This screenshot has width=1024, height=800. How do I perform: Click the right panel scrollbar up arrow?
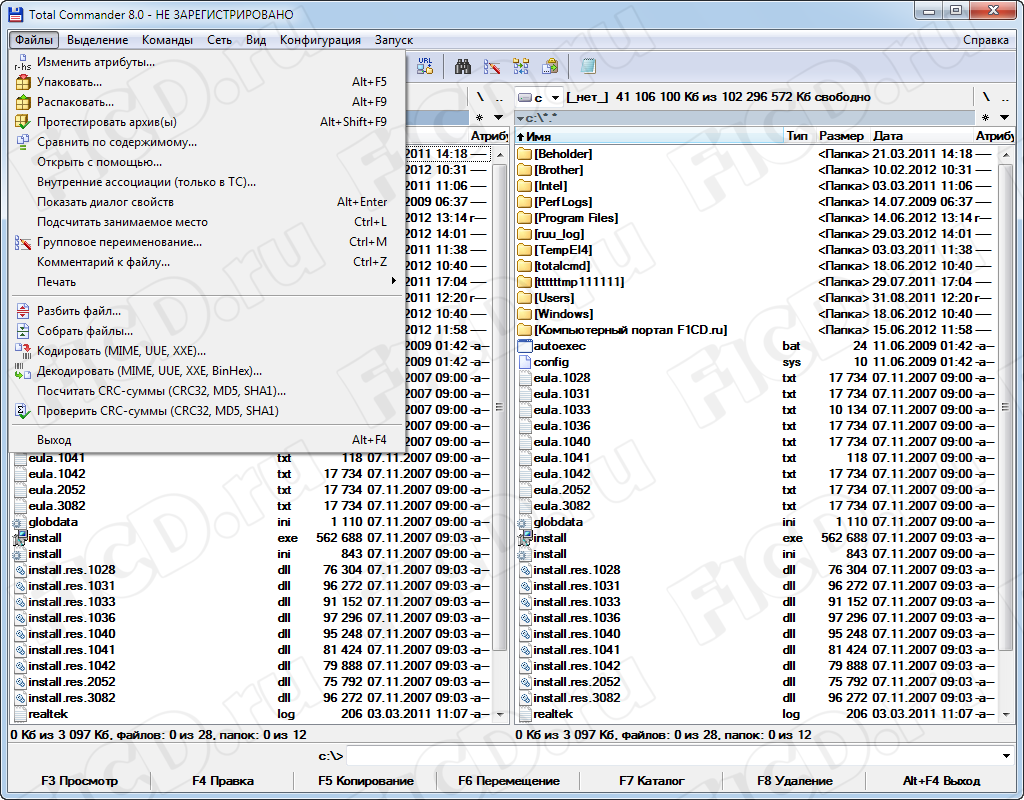(1006, 155)
